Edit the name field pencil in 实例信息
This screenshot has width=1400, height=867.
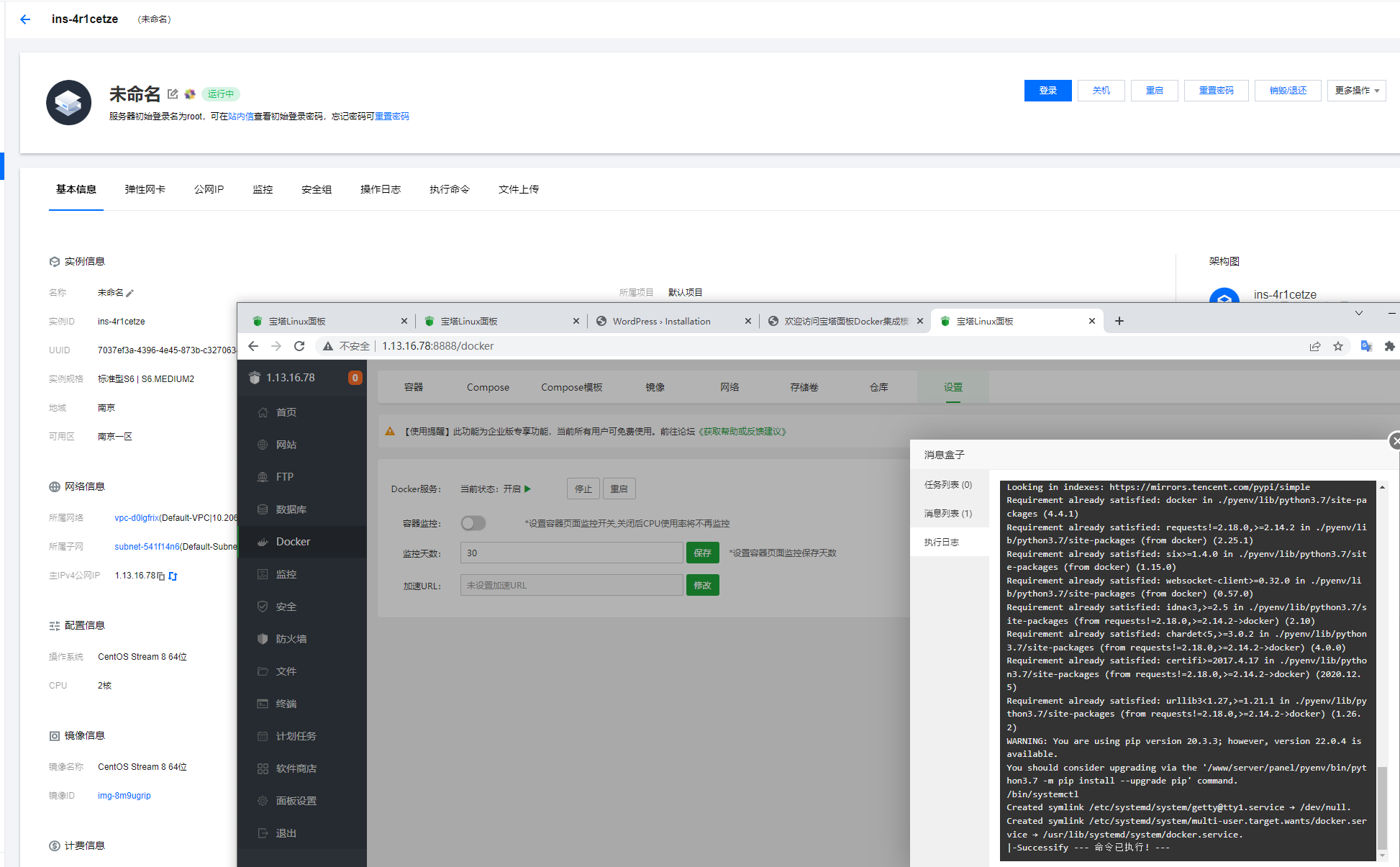point(129,293)
